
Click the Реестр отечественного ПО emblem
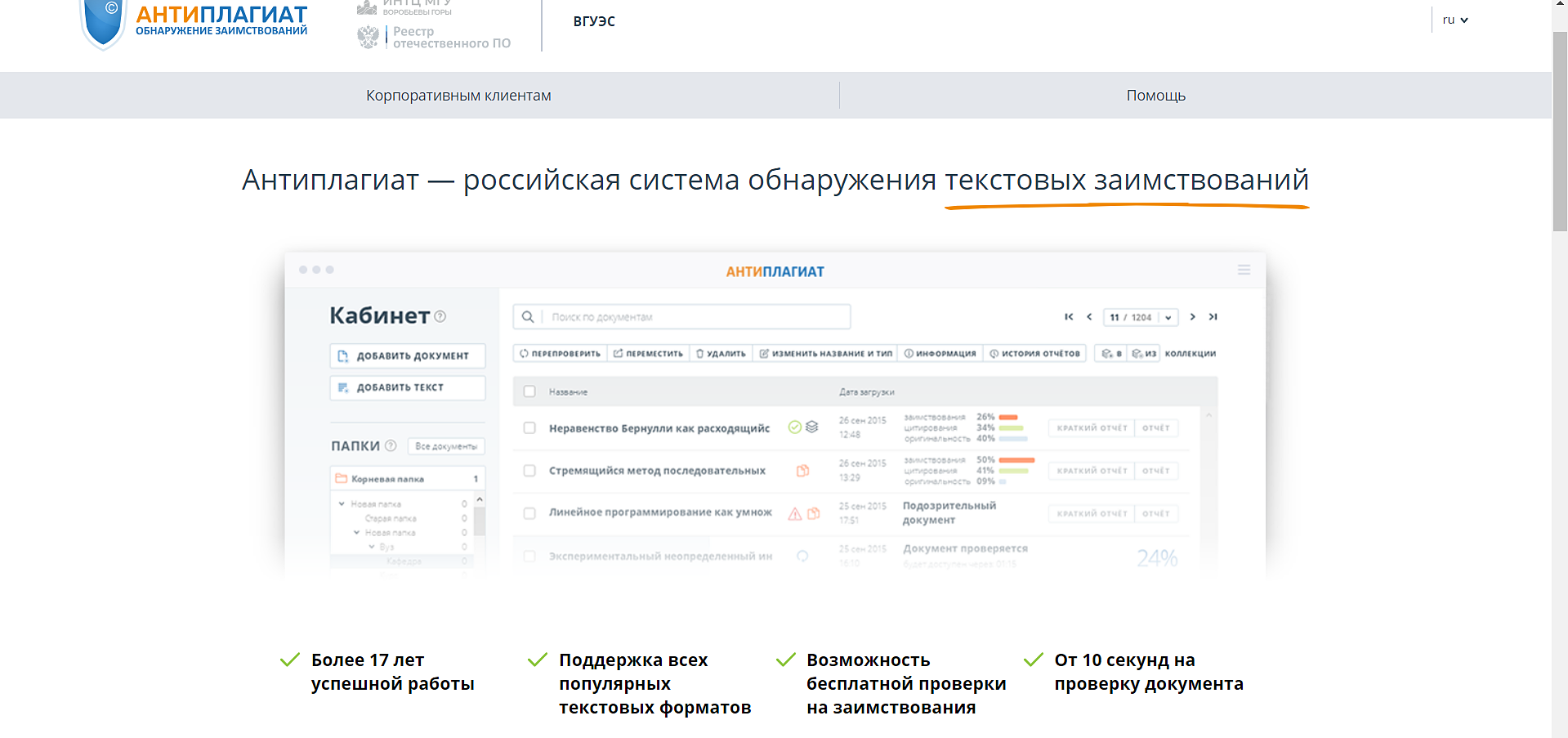coord(369,37)
